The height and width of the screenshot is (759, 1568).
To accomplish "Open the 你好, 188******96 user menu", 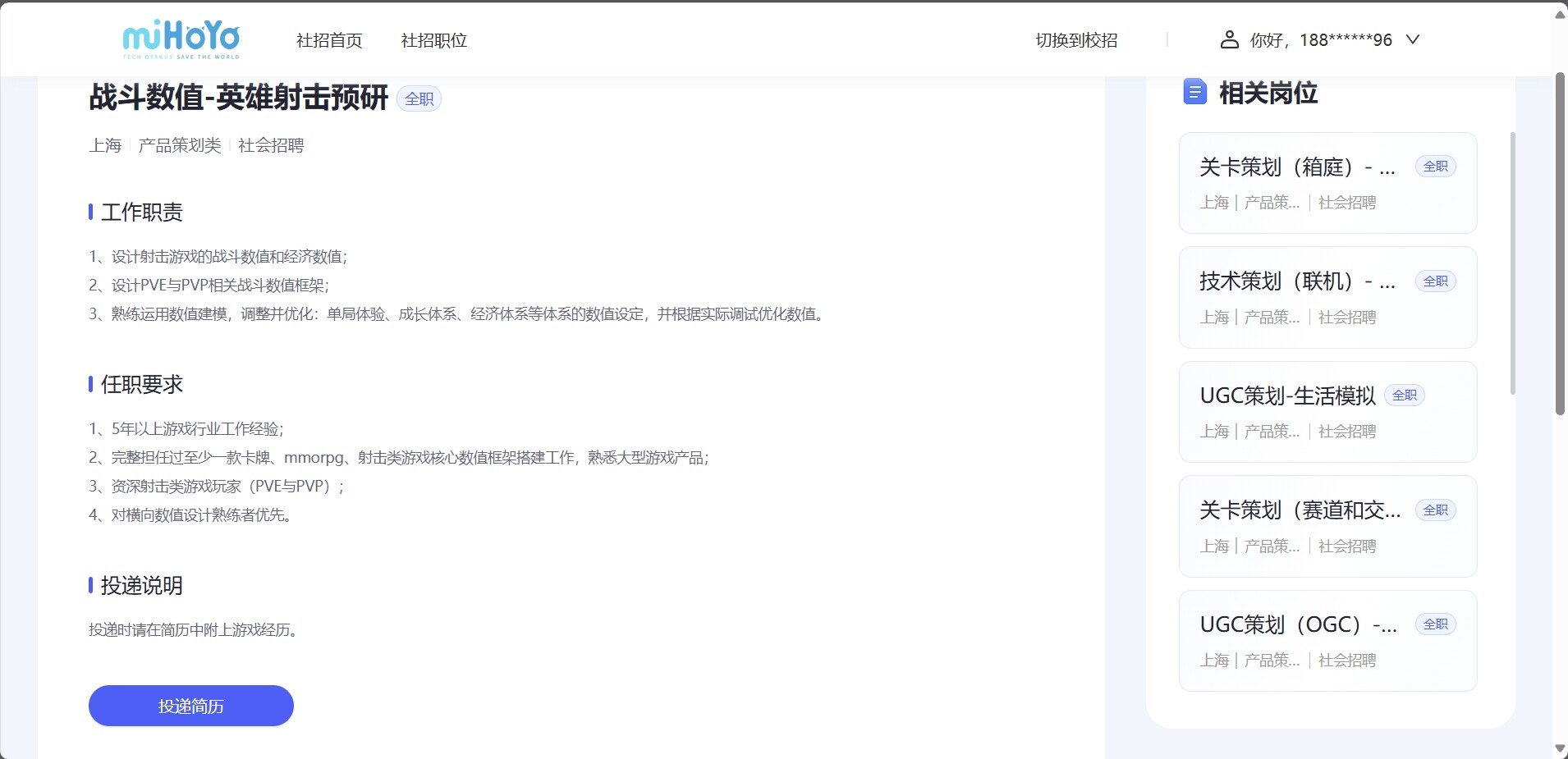I will point(1320,39).
